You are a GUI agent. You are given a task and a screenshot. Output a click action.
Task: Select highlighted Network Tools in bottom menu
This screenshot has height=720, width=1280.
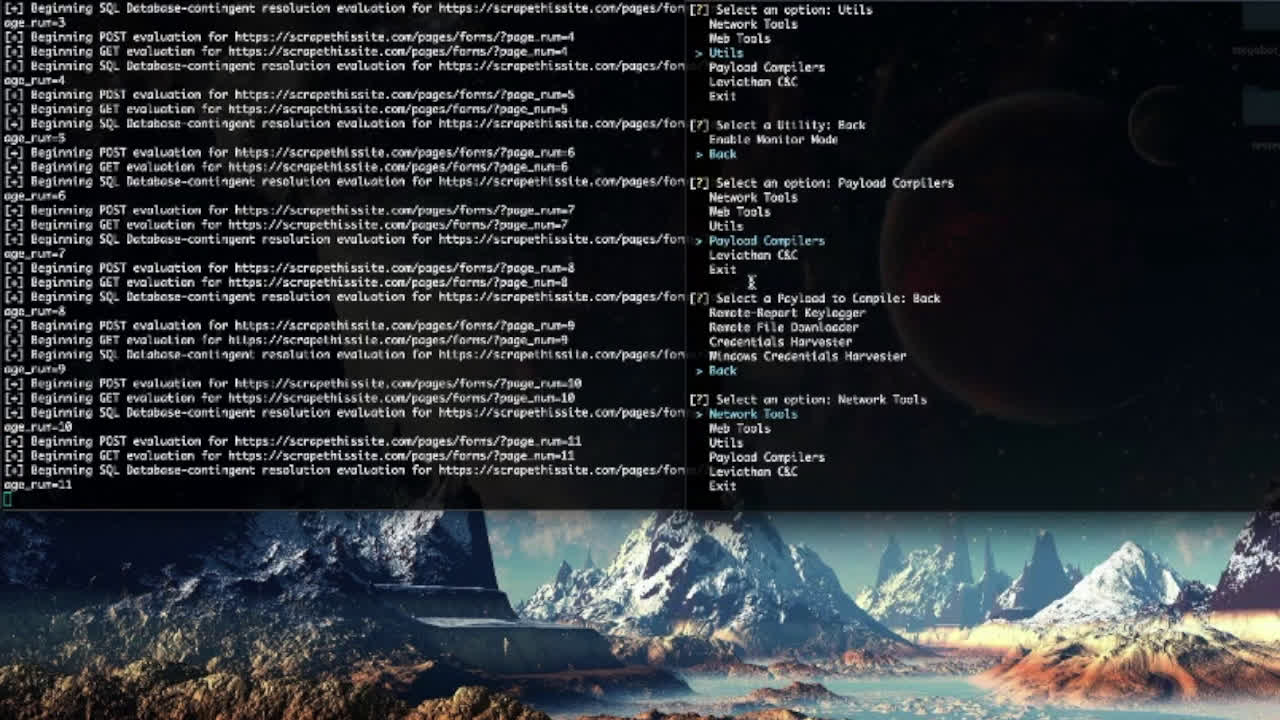tap(752, 414)
